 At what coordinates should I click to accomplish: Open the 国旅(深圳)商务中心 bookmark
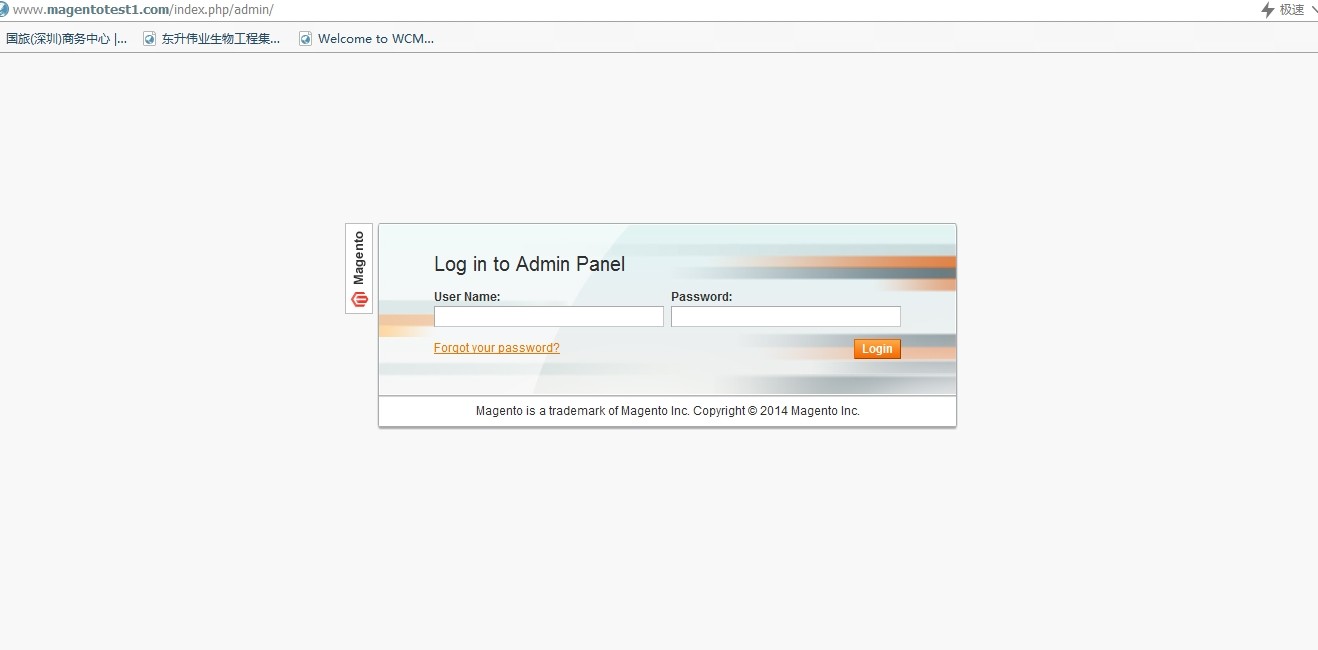click(x=66, y=39)
